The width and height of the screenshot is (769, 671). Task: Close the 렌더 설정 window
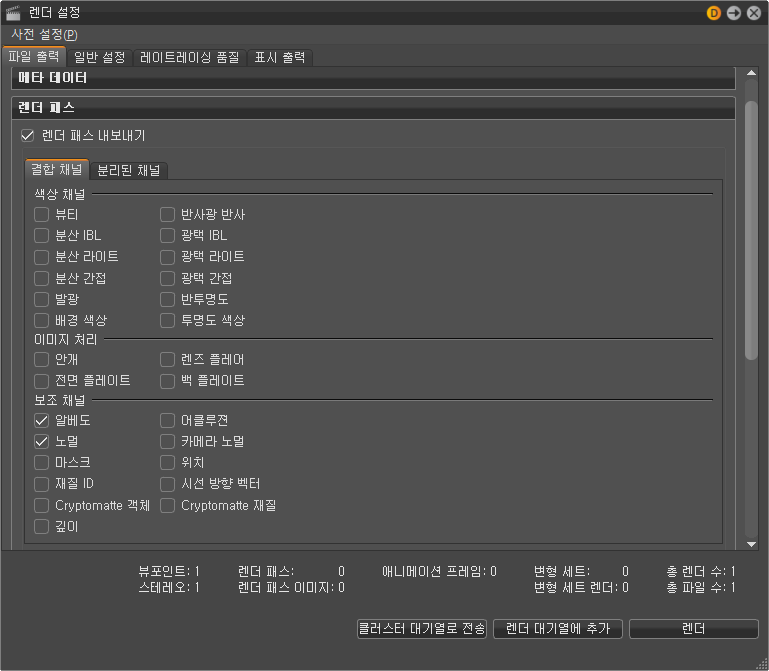(754, 13)
